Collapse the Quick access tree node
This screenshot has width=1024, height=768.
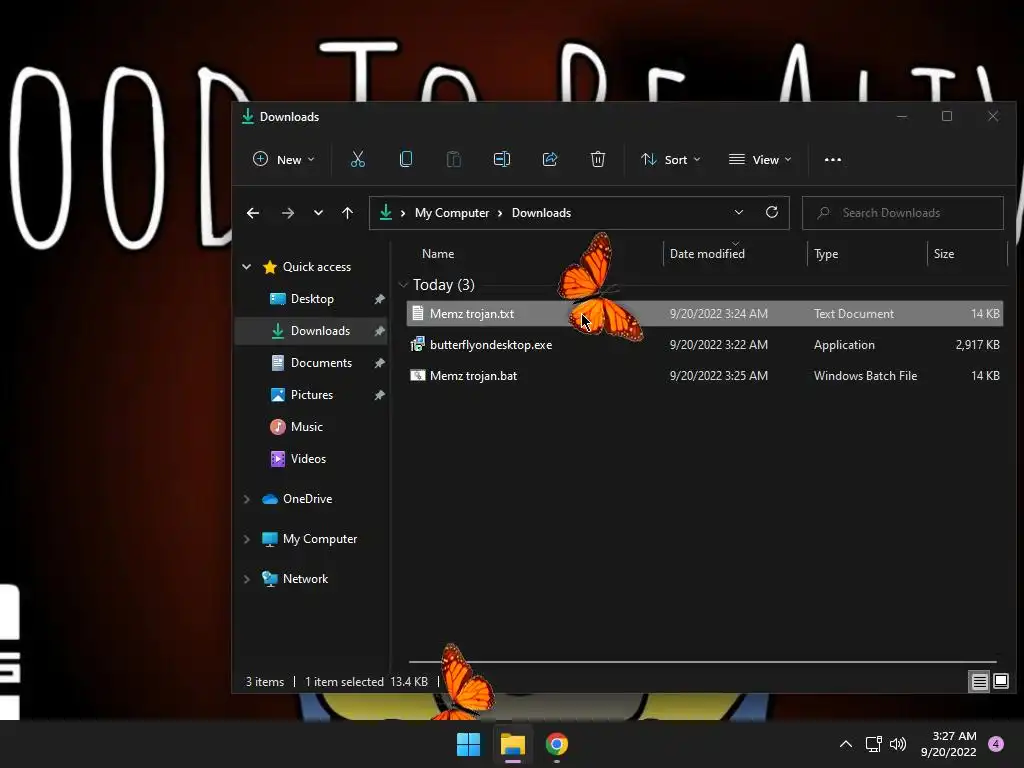click(247, 266)
